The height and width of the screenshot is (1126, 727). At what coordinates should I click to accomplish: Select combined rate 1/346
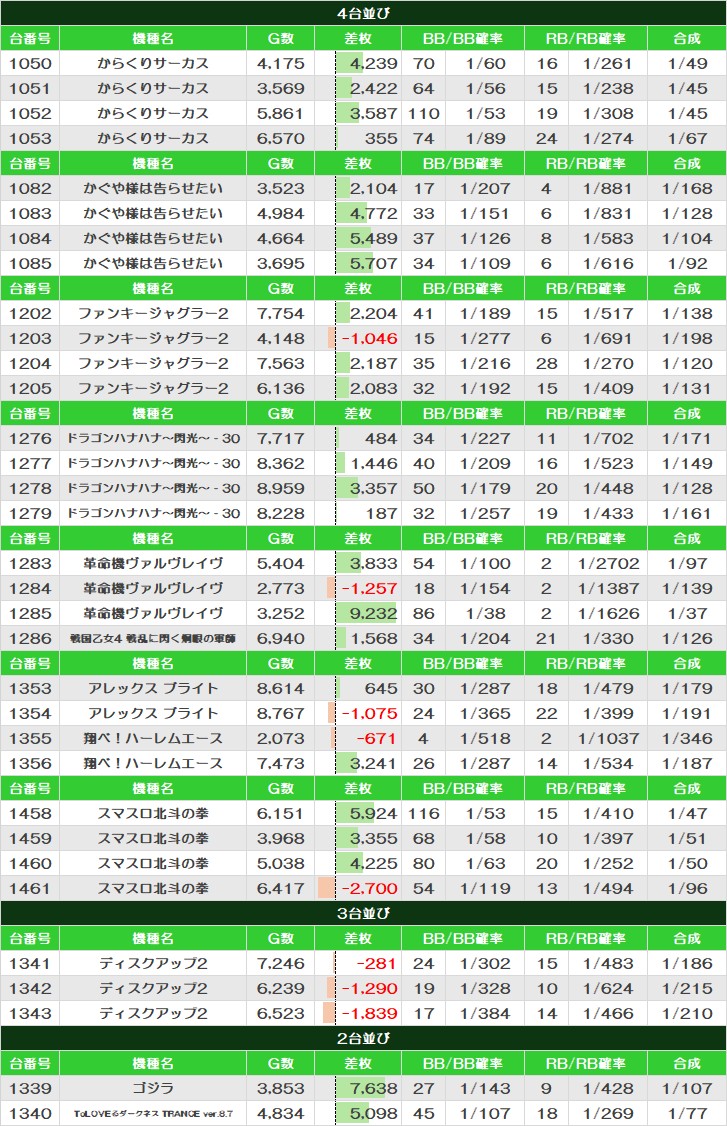(x=687, y=738)
